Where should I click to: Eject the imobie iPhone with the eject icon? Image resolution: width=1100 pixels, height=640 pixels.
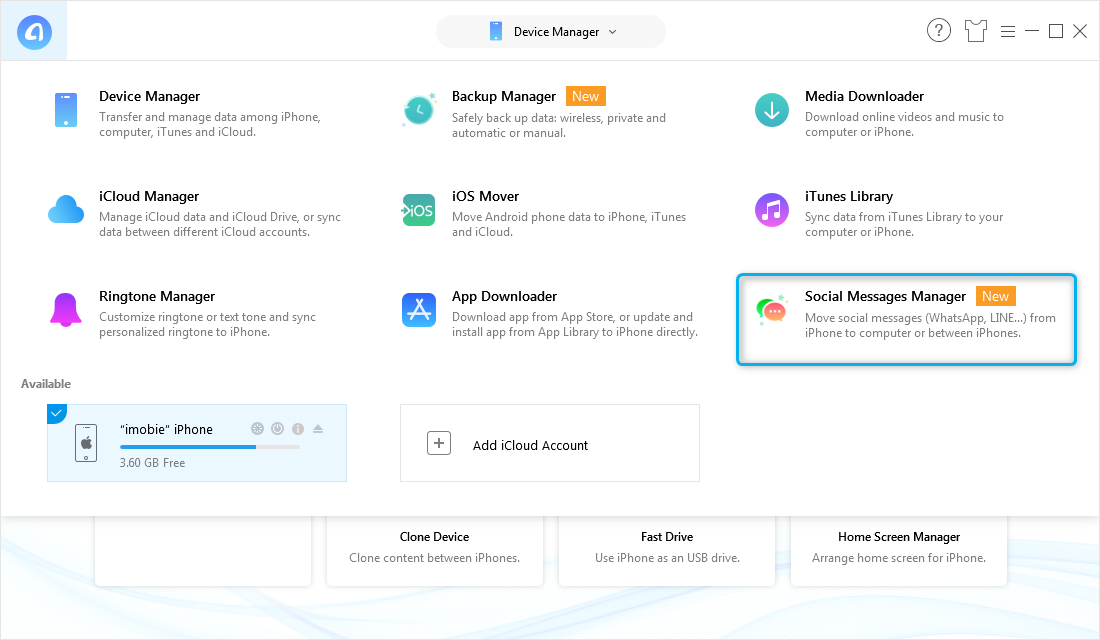(318, 429)
